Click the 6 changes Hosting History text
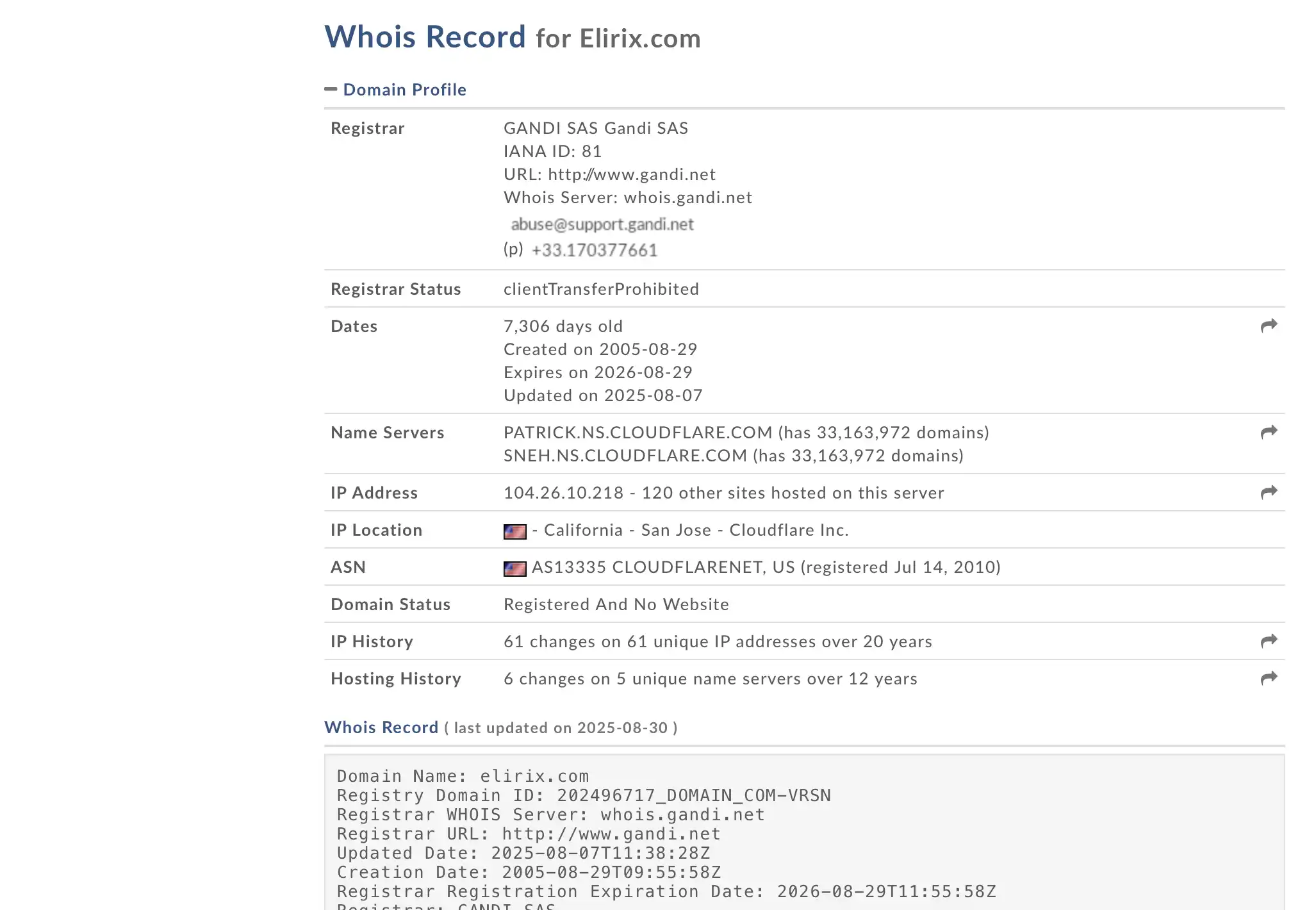This screenshot has height=910, width=1316. coord(711,679)
